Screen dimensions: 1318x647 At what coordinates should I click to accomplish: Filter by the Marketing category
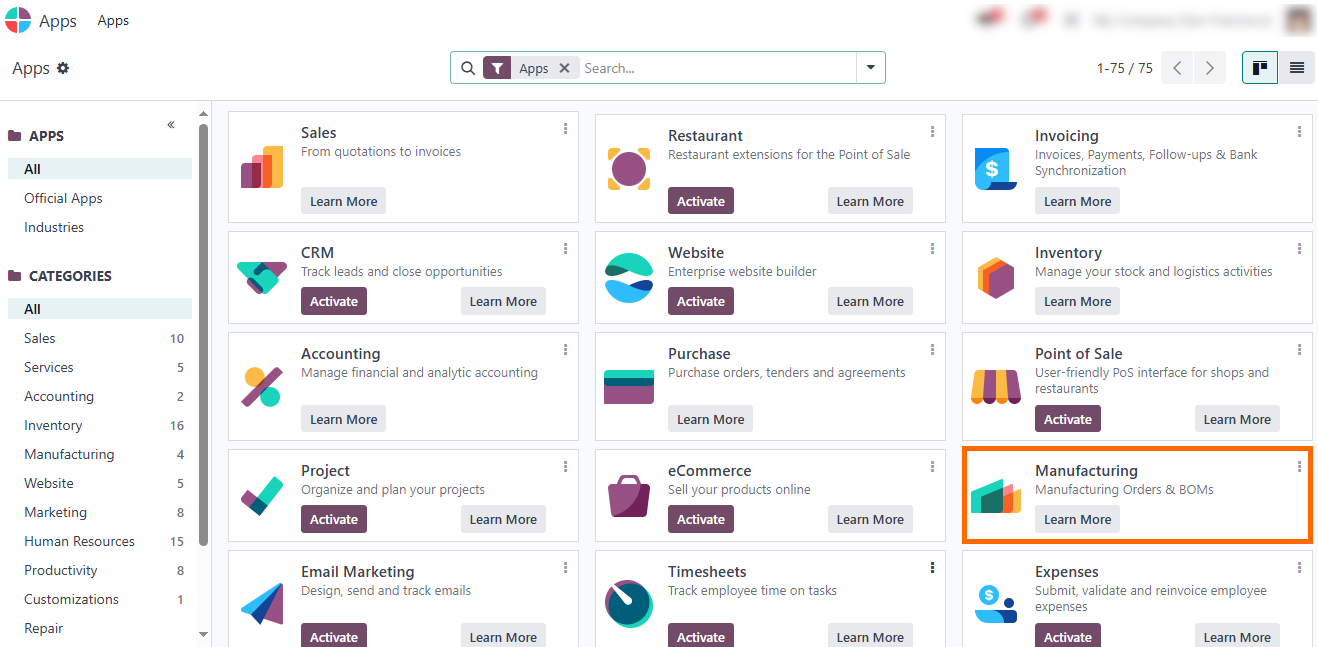(x=100, y=512)
